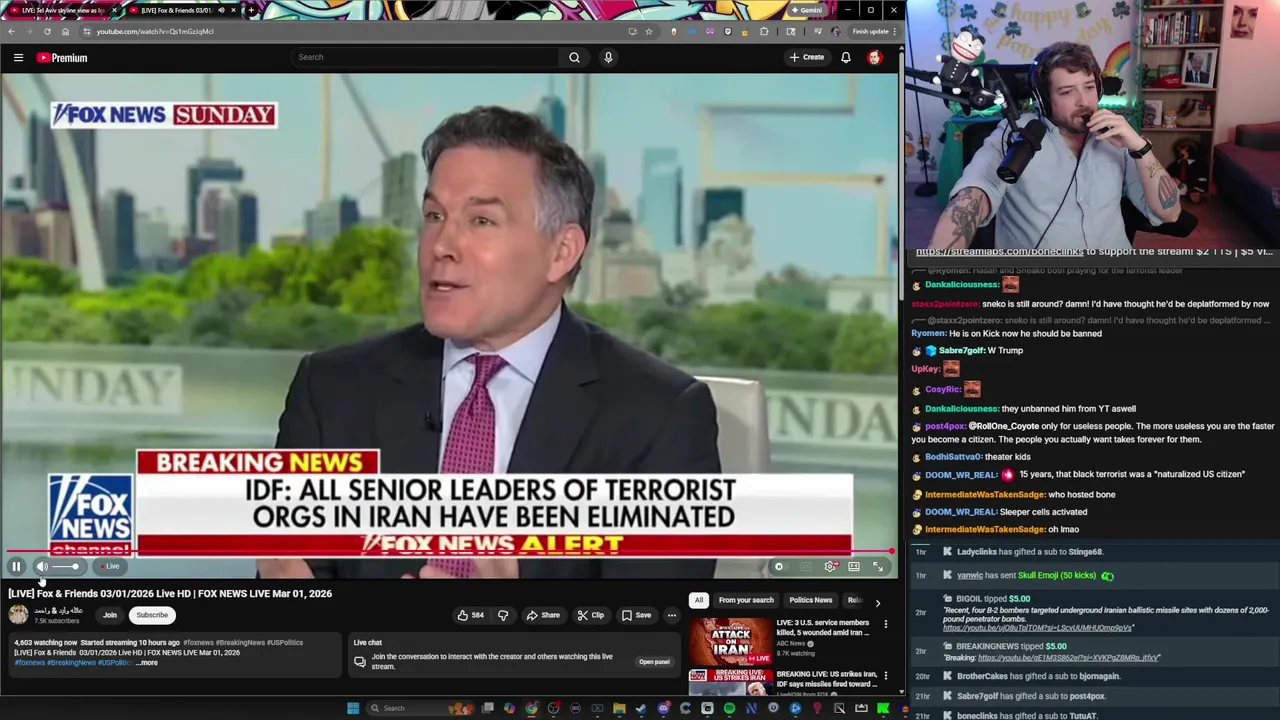This screenshot has height=720, width=1280.
Task: Open the live chat panel
Action: (654, 662)
